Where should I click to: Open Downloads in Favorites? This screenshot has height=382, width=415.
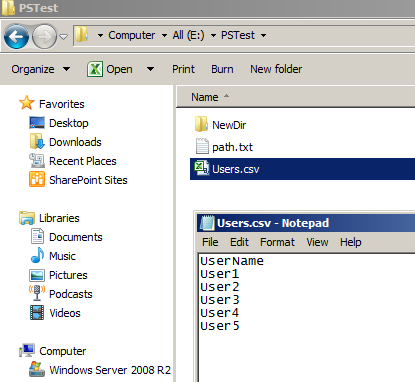pyautogui.click(x=75, y=142)
